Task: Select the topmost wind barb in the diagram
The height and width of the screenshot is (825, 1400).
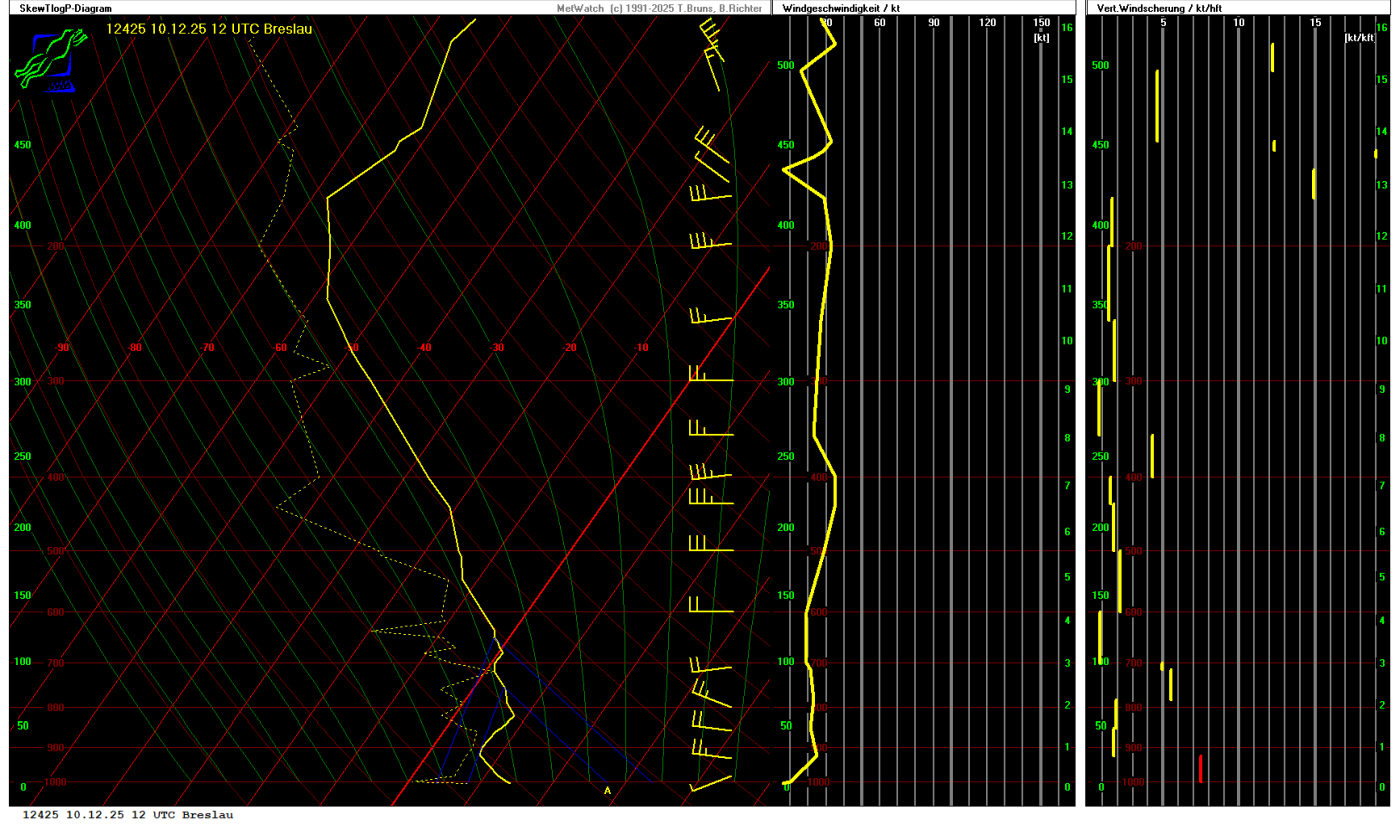Action: pos(712,35)
